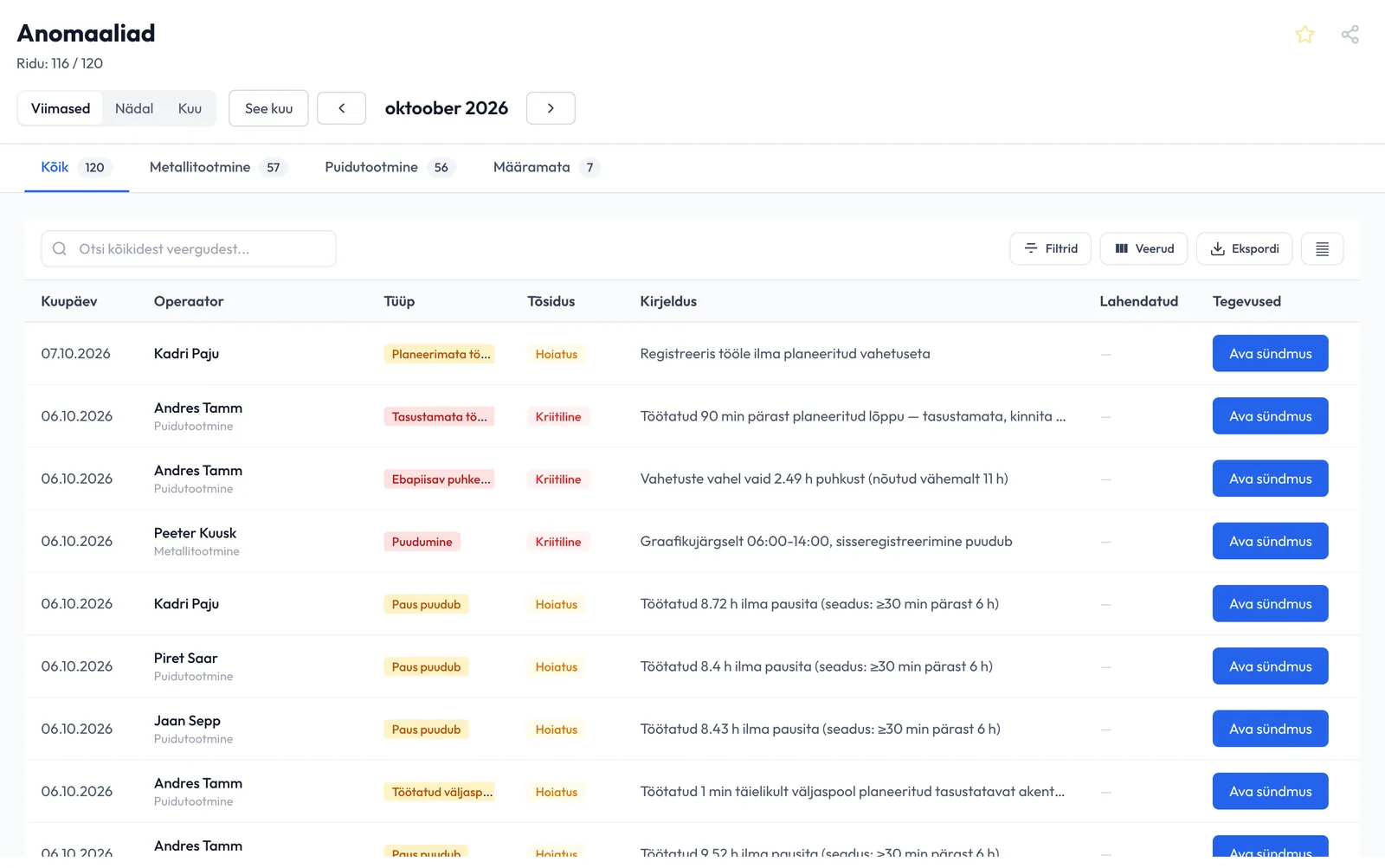The image size is (1385, 868).
Task: Click the Ridu: 116 / 120 count
Action: click(60, 64)
